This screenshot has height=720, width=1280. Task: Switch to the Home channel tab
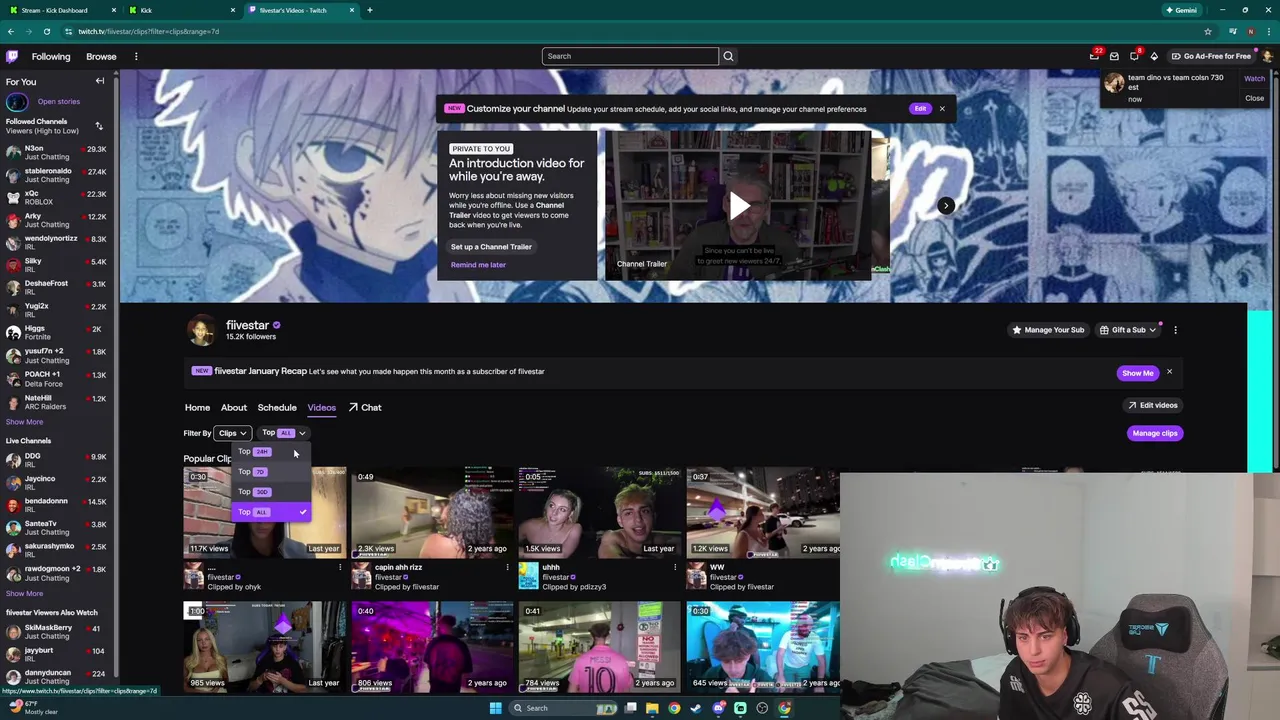(197, 408)
